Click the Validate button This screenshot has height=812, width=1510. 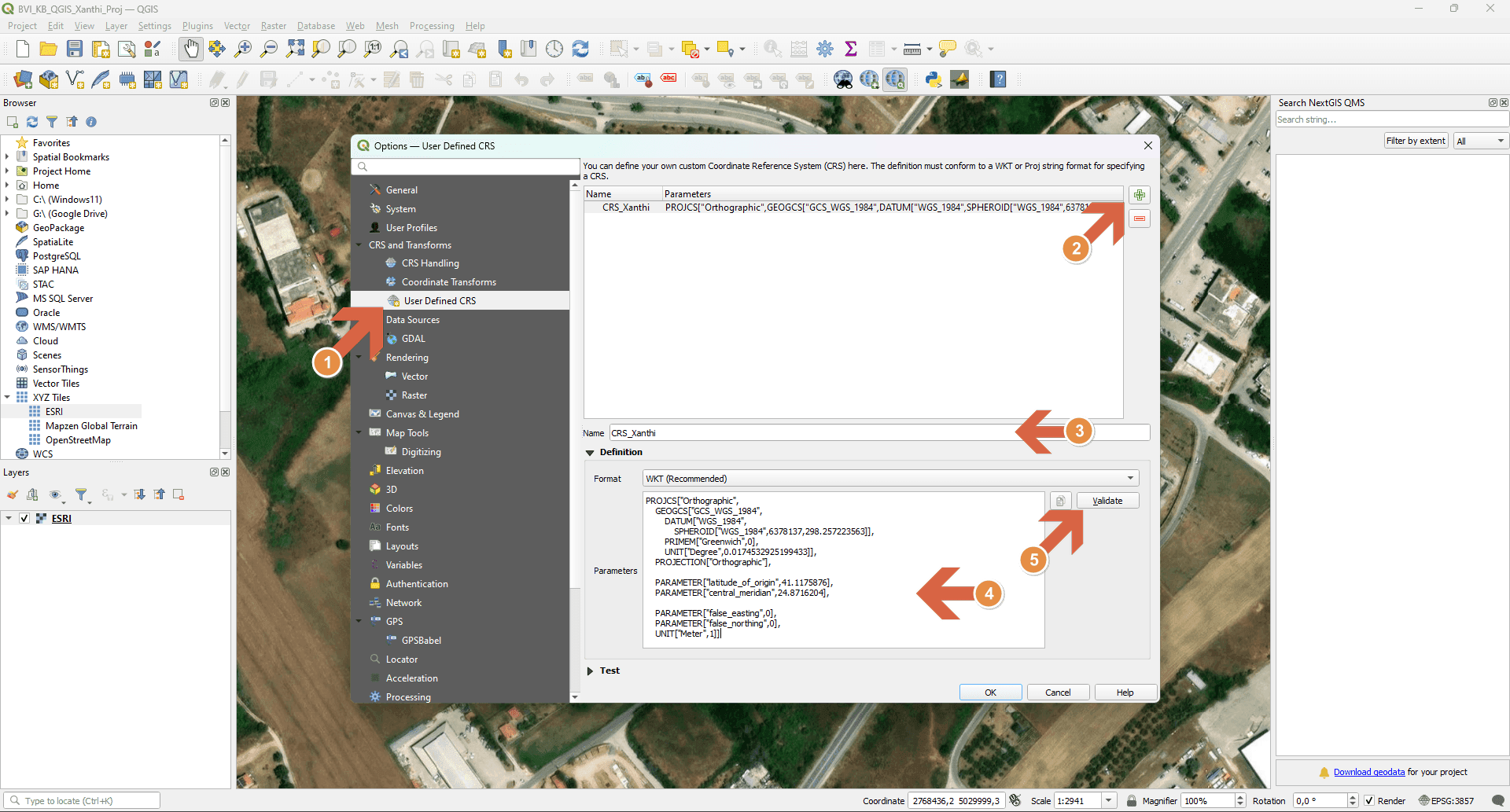tap(1107, 501)
